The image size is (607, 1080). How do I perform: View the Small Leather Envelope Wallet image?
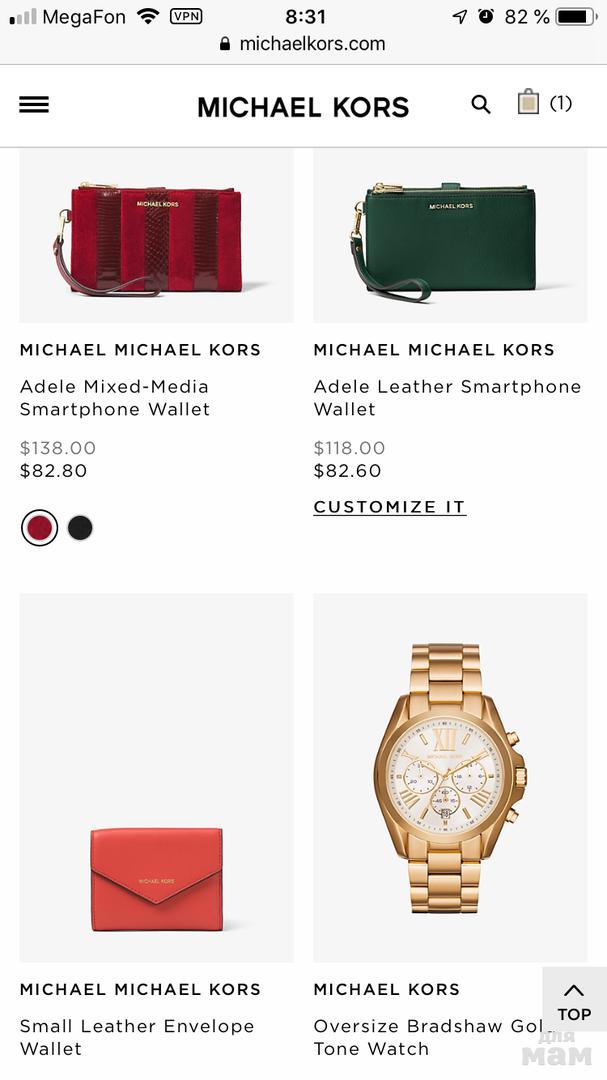pyautogui.click(x=156, y=778)
